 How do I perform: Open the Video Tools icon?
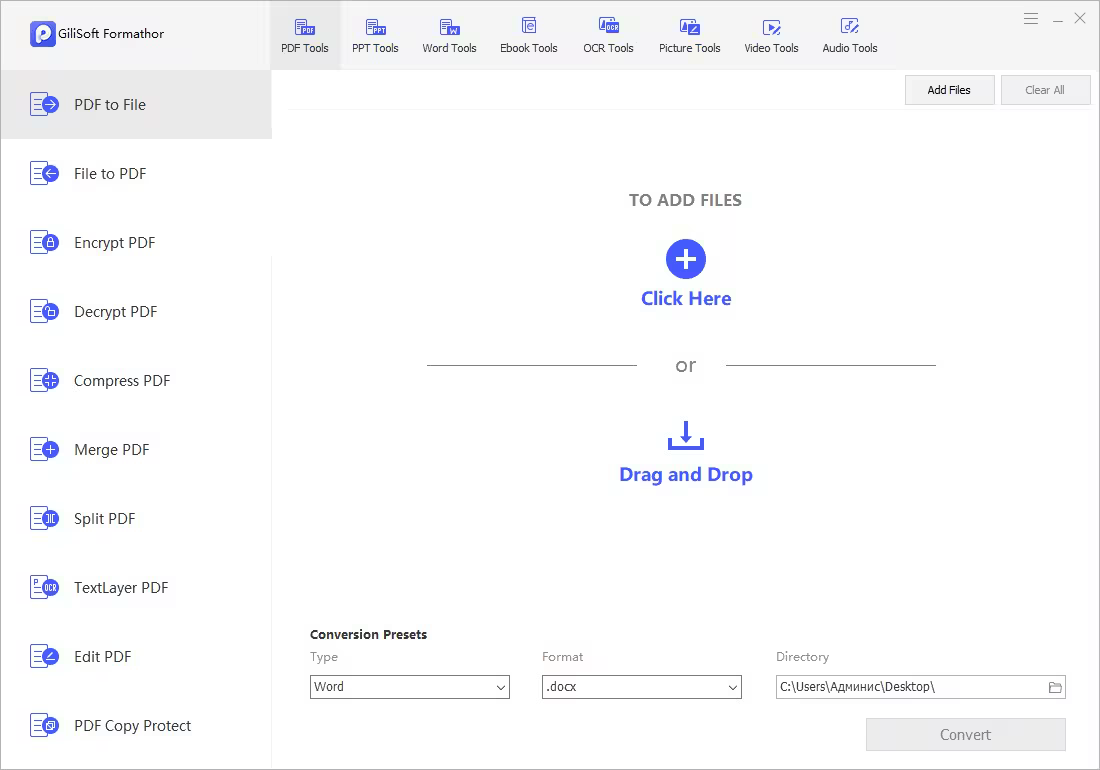[x=771, y=27]
